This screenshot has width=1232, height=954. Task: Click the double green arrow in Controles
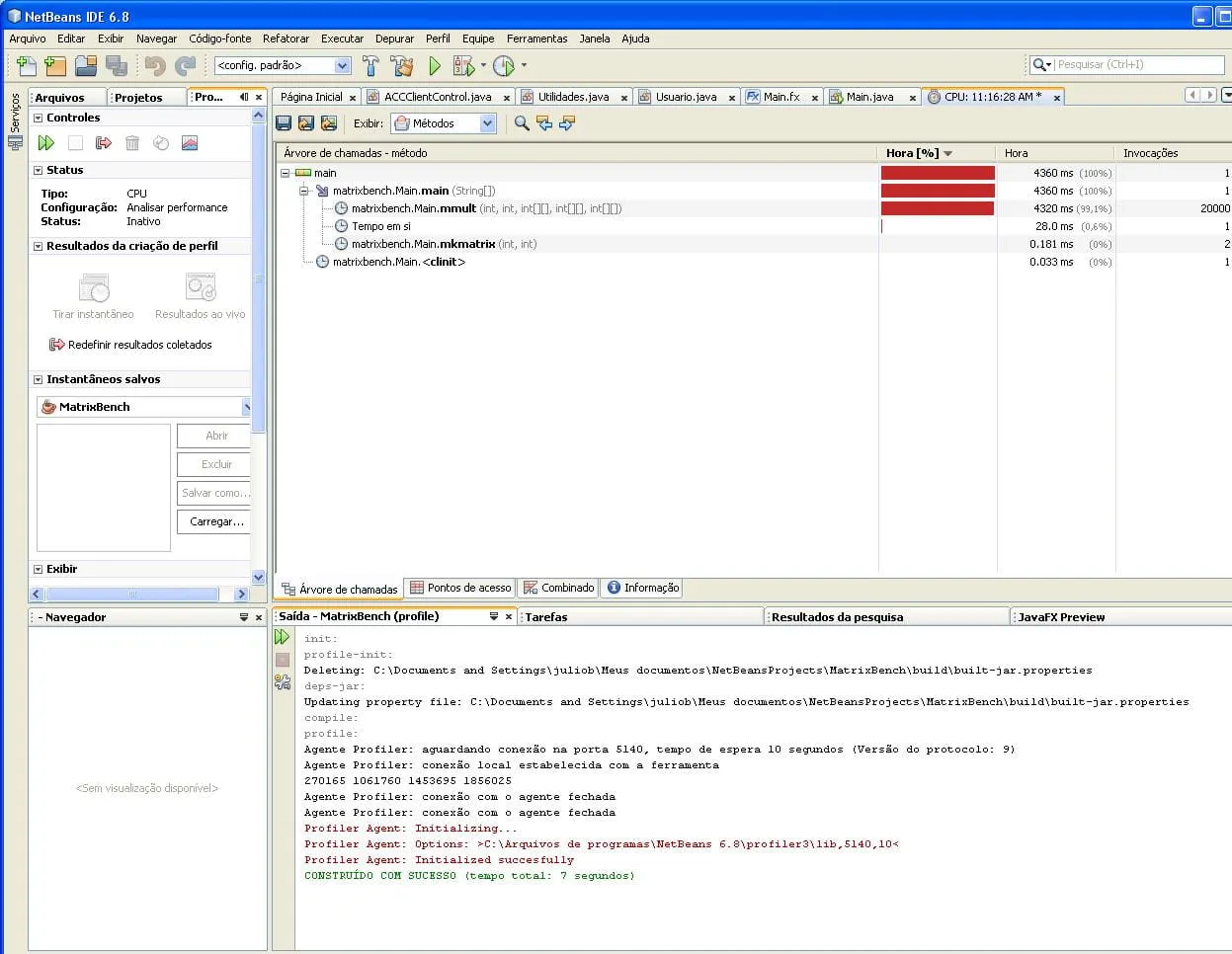tap(46, 143)
